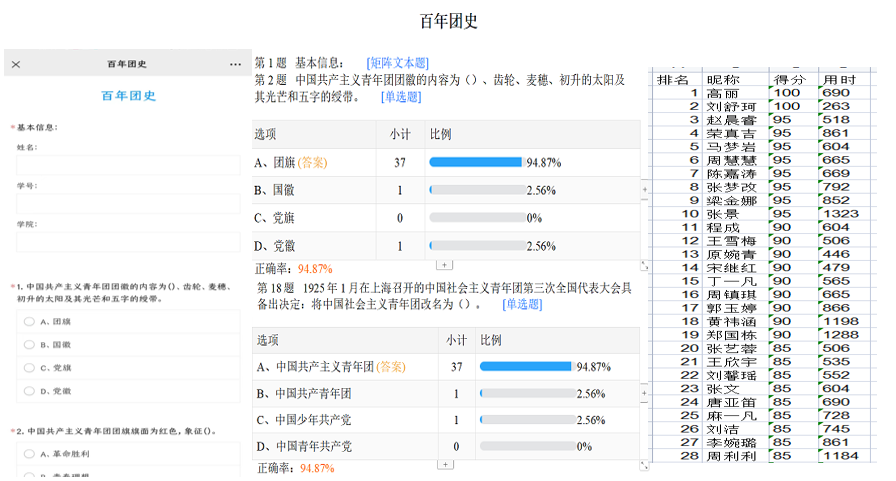This screenshot has height=481, width=896.
Task: Click the time cell 263 for 刘舒珂
Action: (845, 106)
